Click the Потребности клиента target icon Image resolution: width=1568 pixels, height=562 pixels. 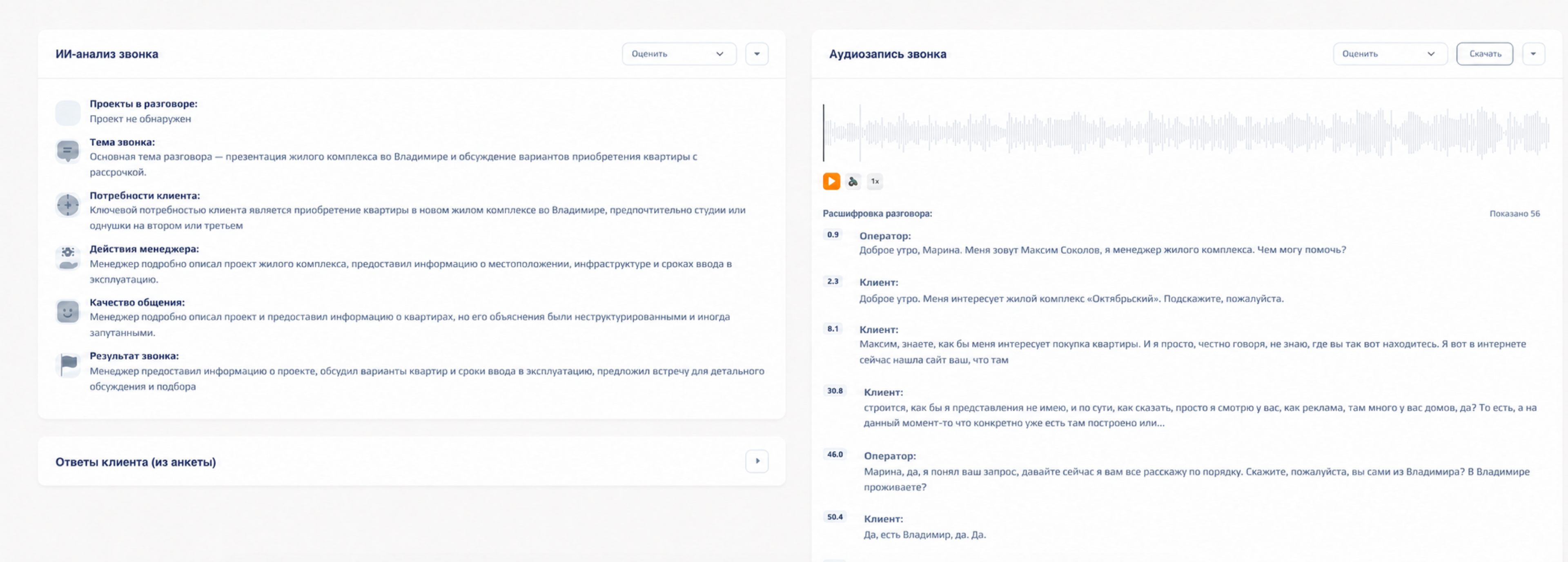67,205
